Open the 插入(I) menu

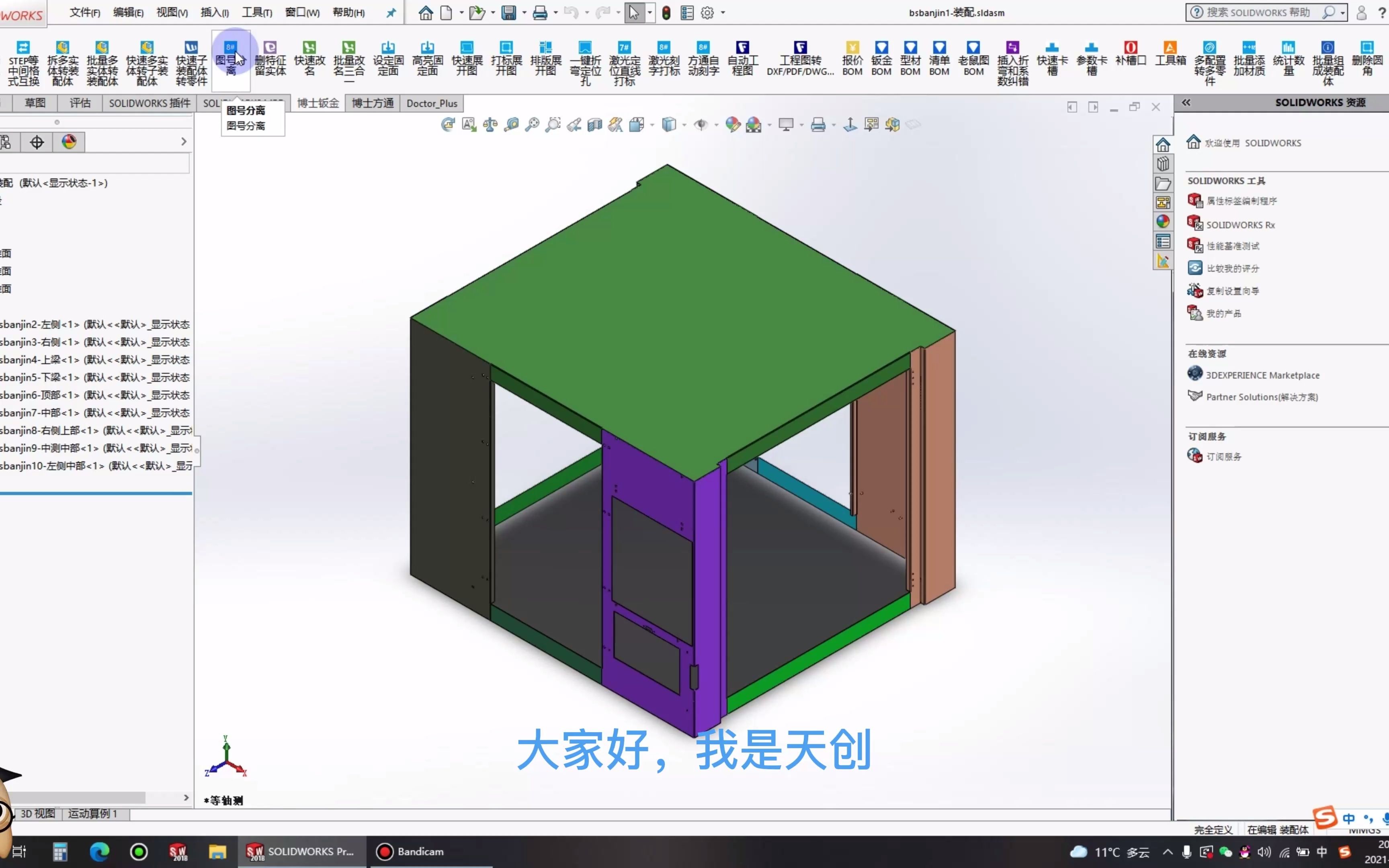[214, 12]
